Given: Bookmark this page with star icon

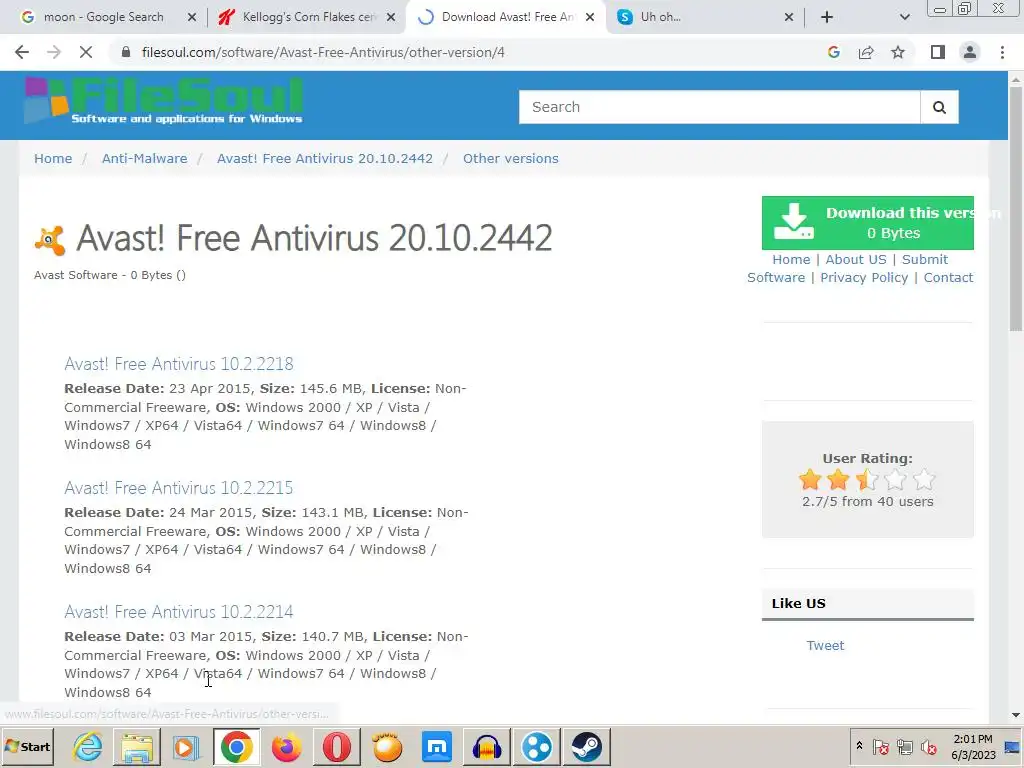Looking at the screenshot, I should 898,52.
